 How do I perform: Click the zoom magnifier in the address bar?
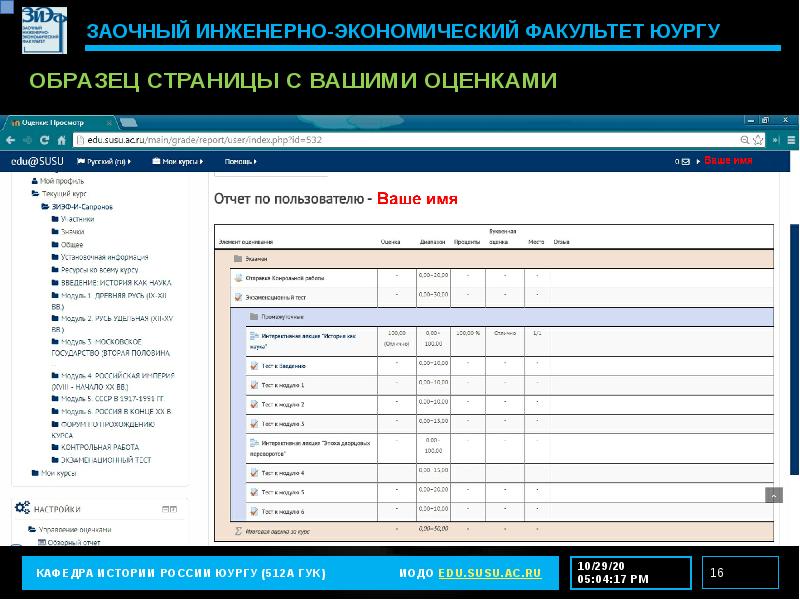coord(746,140)
